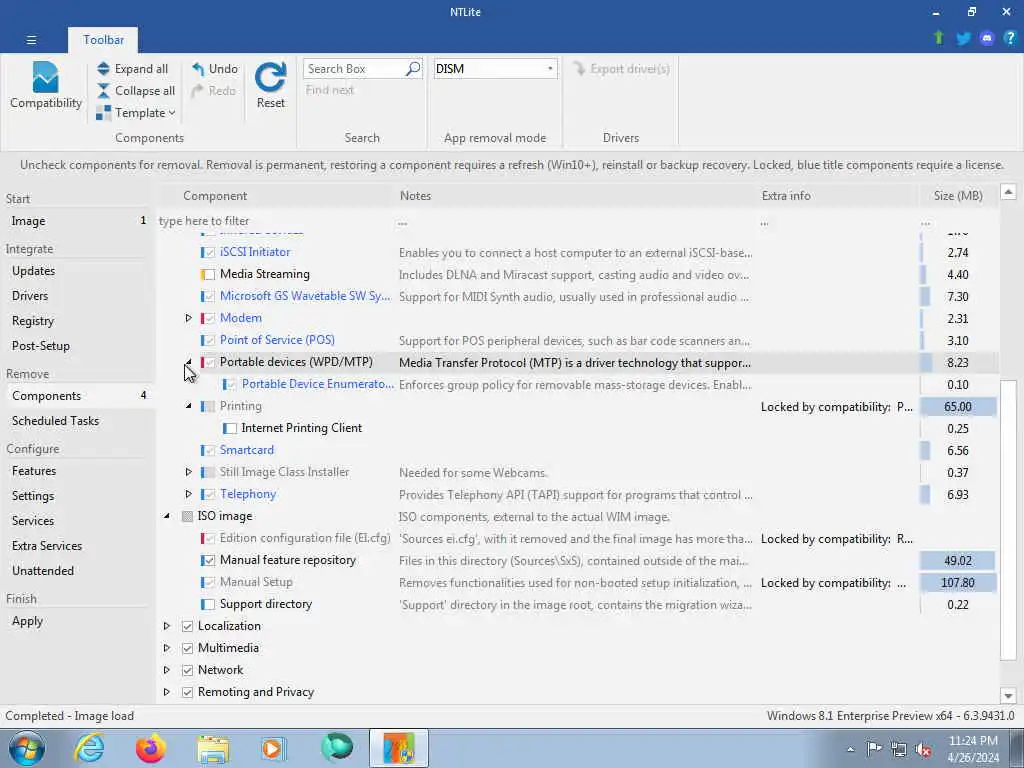Viewport: 1024px width, 768px height.
Task: Click the Reset refresh icon
Action: [270, 78]
